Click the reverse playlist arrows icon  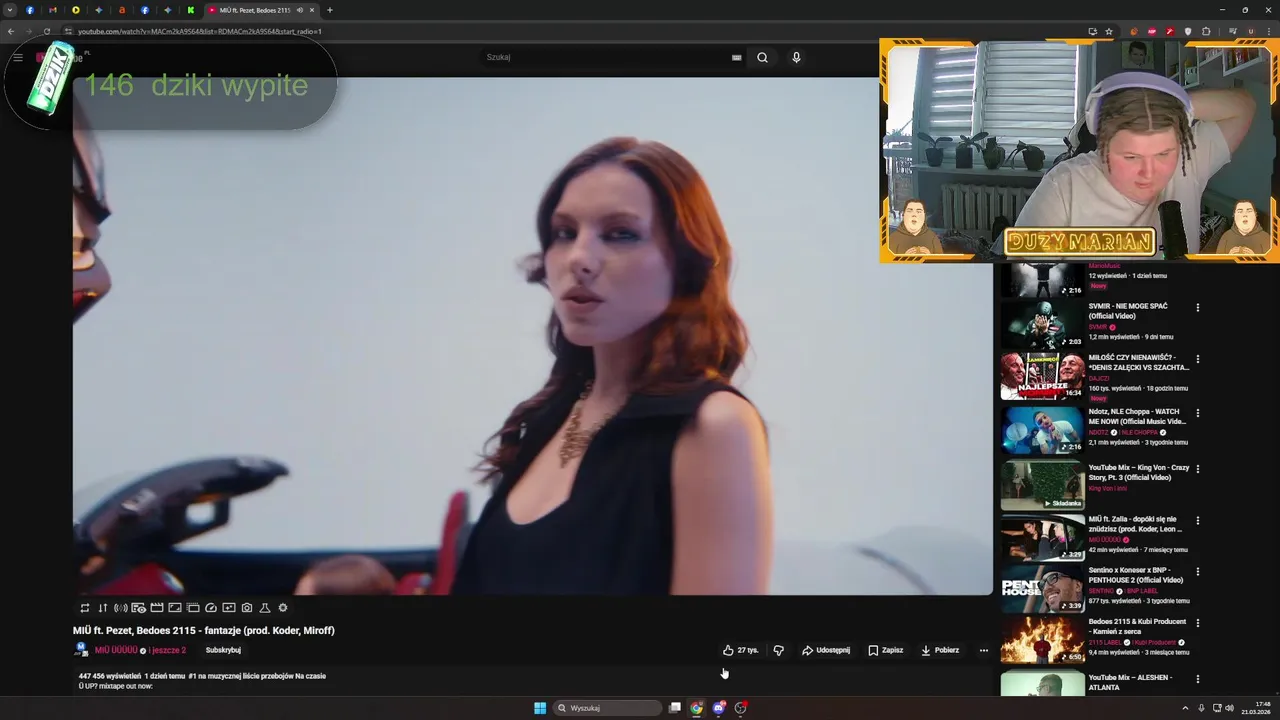[x=102, y=608]
